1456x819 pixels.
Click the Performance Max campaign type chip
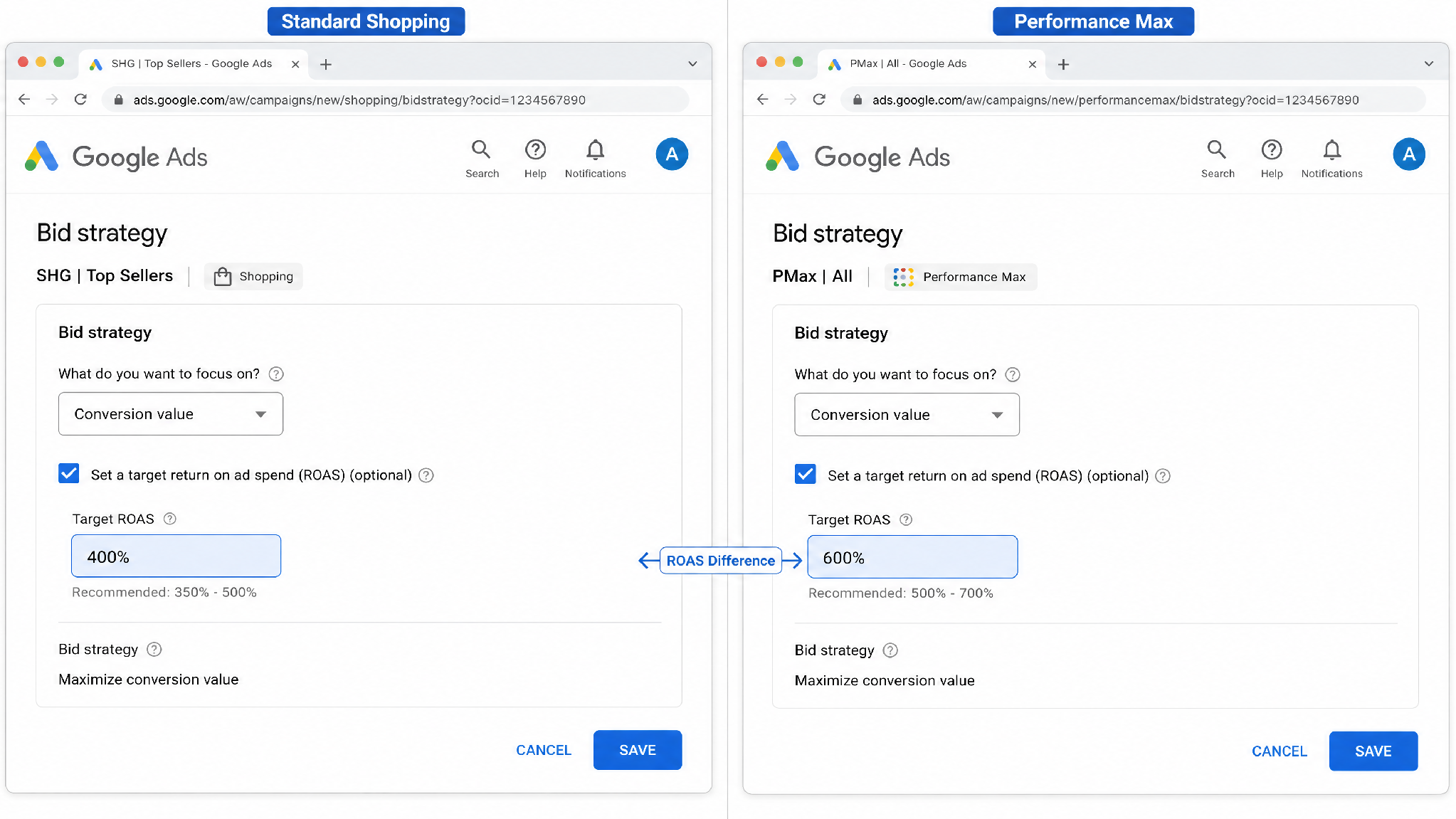coord(961,277)
